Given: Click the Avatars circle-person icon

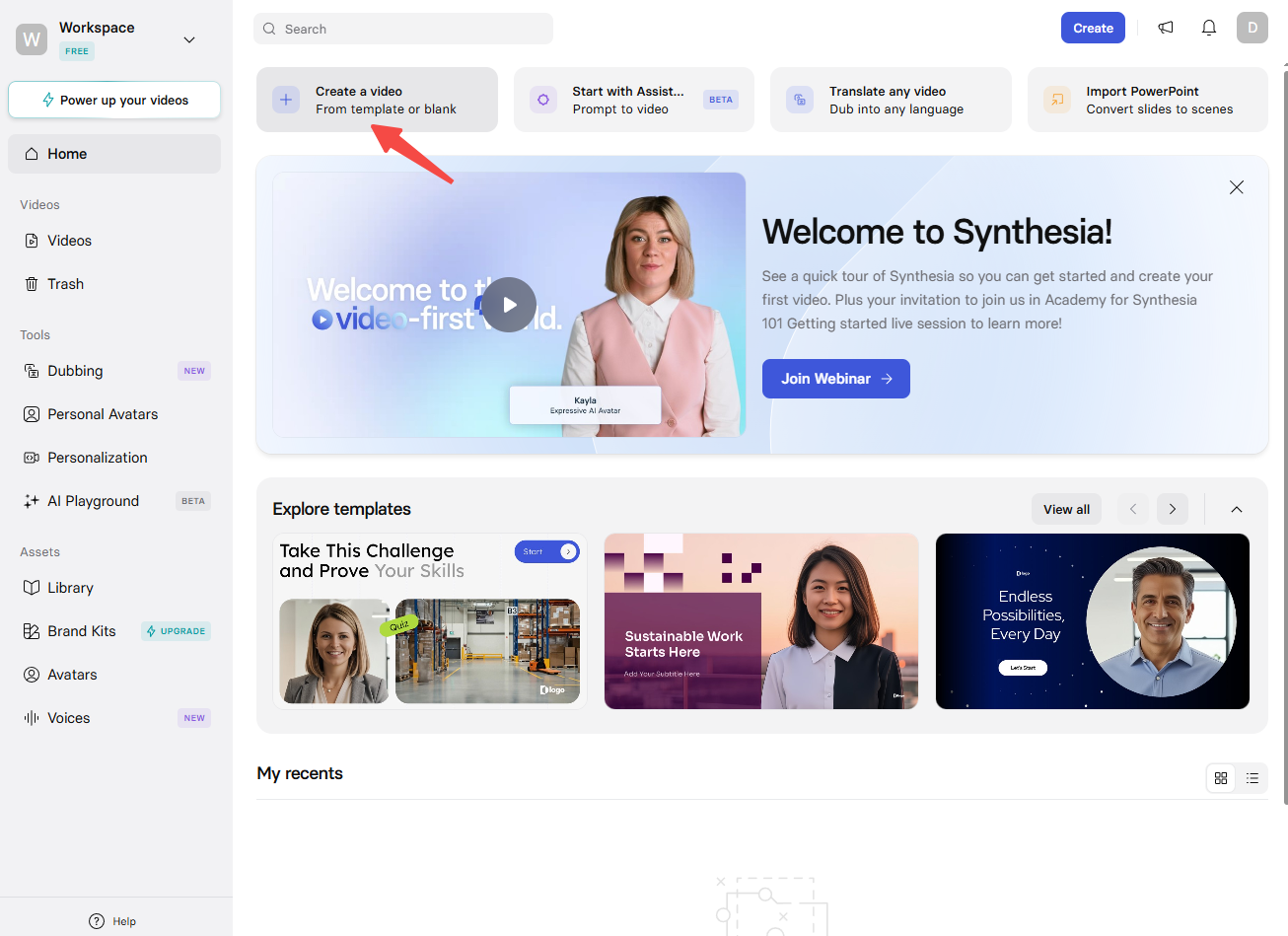Looking at the screenshot, I should [32, 675].
